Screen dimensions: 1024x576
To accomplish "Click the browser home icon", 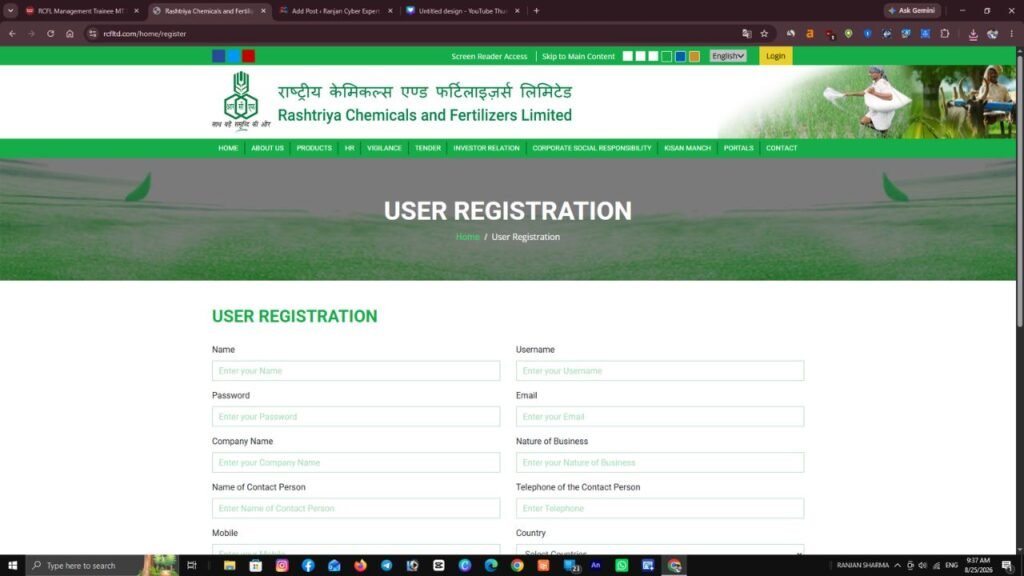I will pos(70,33).
